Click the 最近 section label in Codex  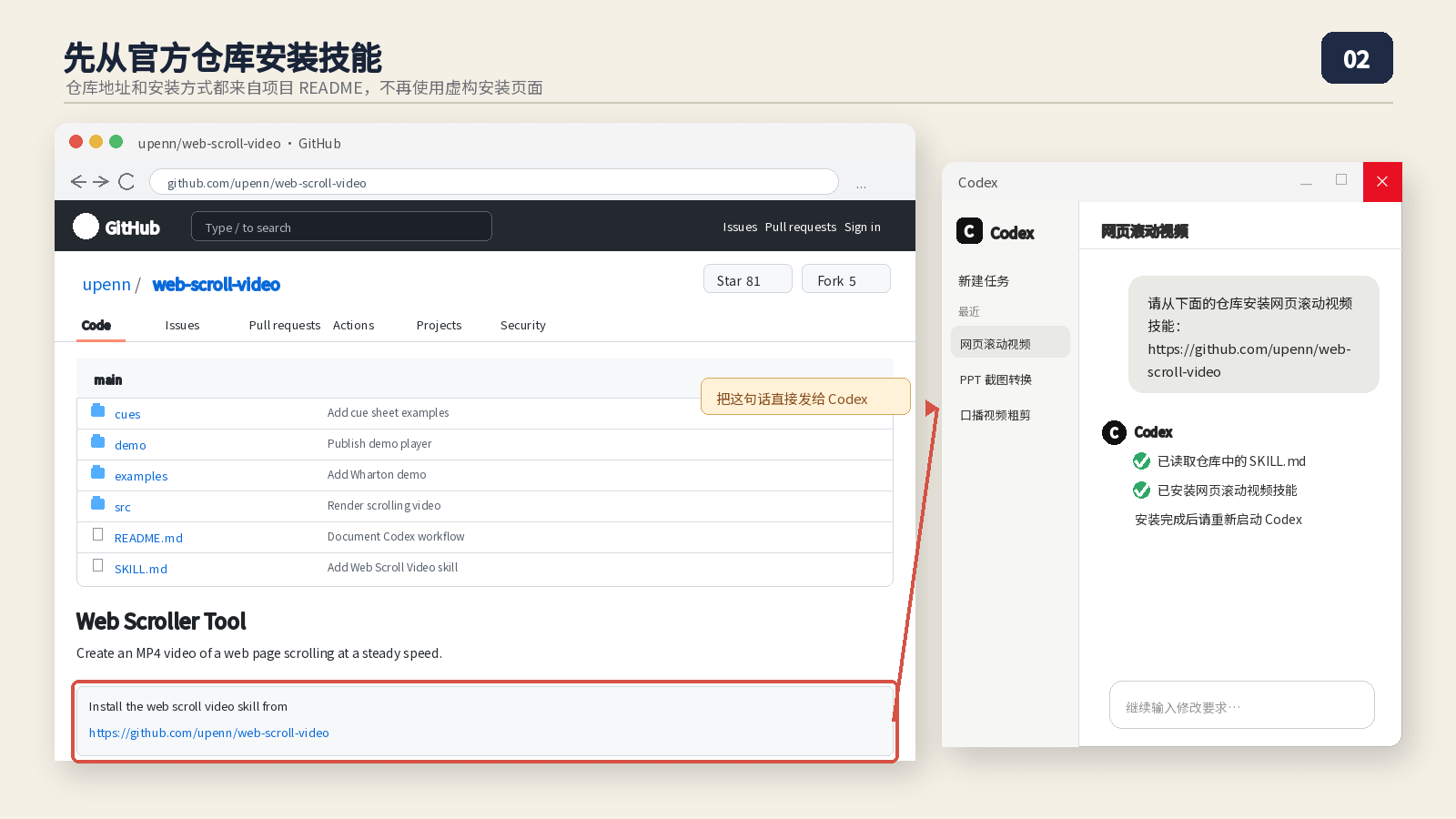(x=969, y=311)
